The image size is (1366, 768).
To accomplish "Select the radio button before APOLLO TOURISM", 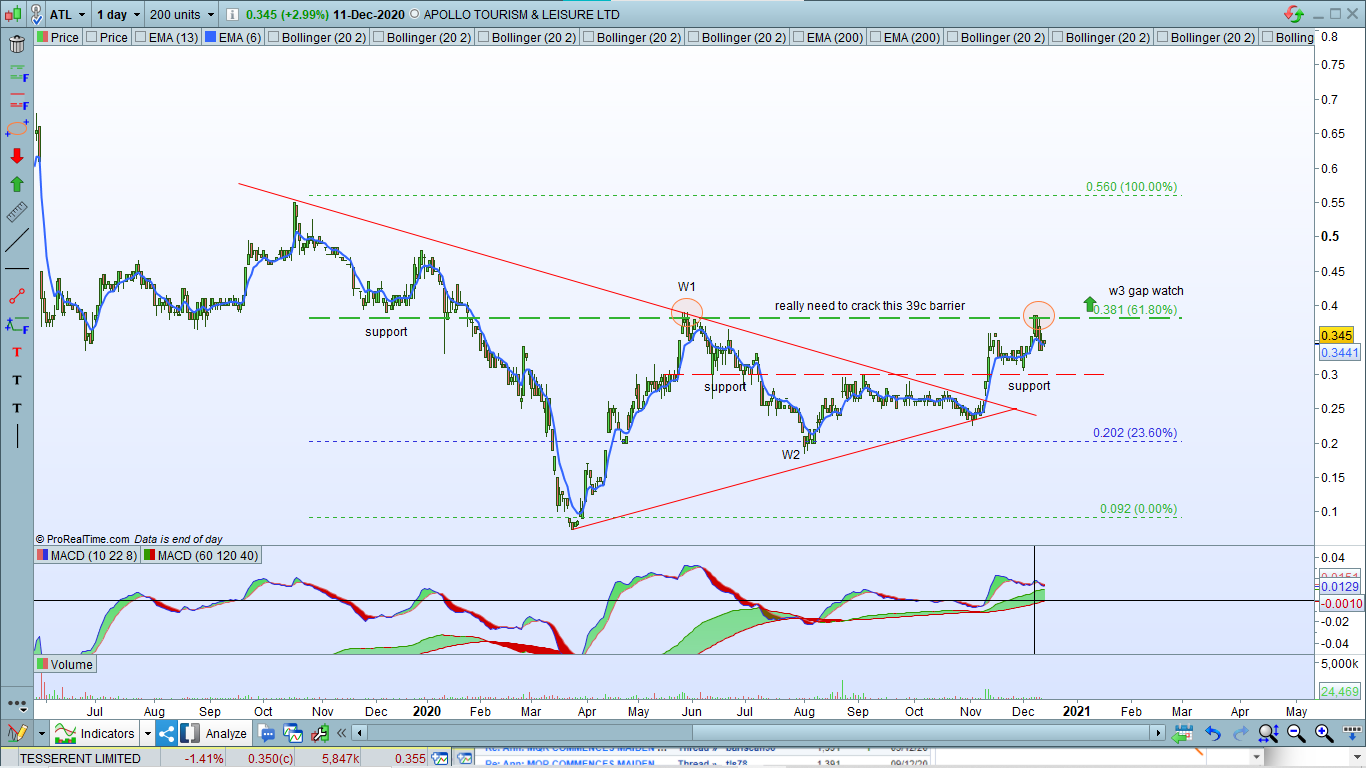I will pyautogui.click(x=415, y=15).
